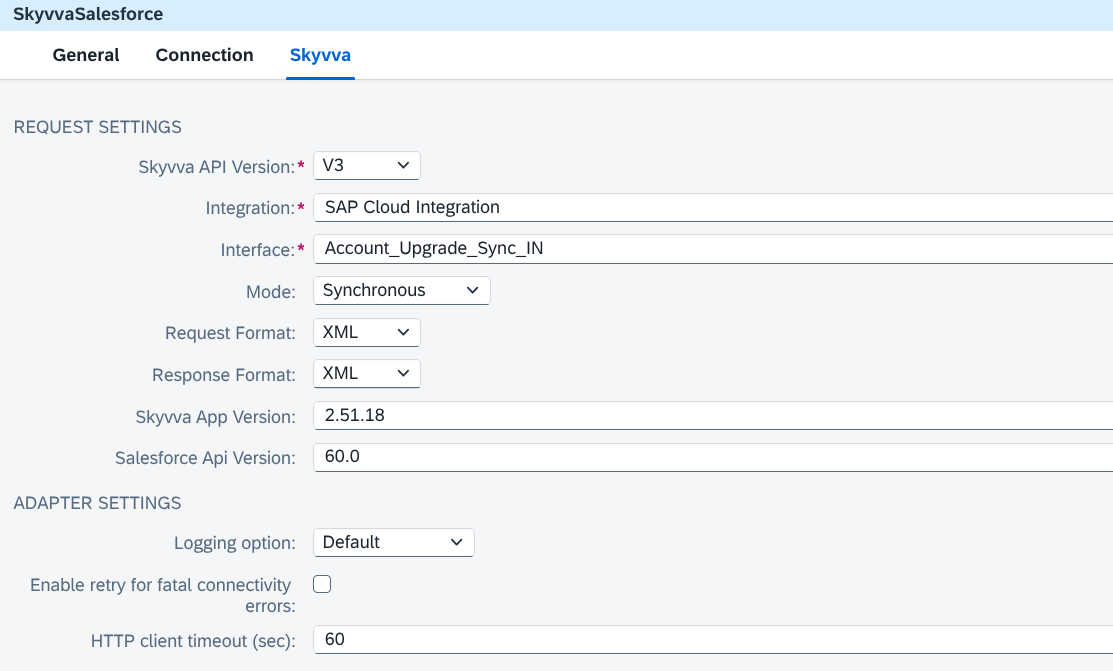This screenshot has height=671, width=1113.
Task: Click the Logging option label
Action: tap(235, 543)
